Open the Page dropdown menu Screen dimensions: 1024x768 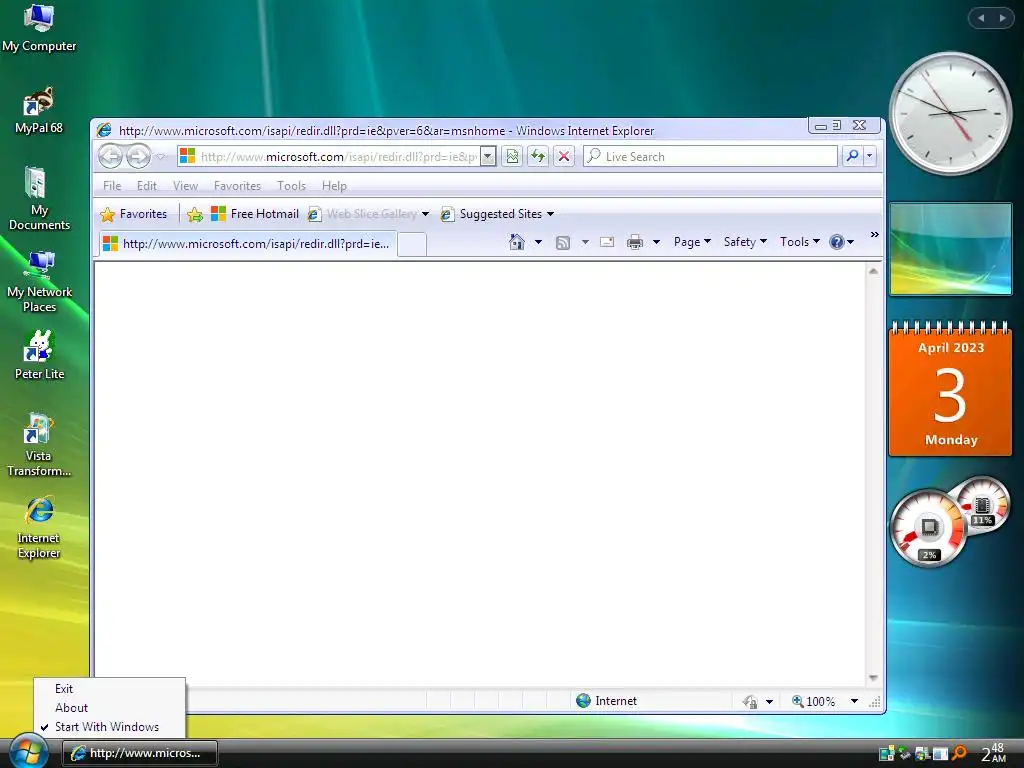point(692,242)
